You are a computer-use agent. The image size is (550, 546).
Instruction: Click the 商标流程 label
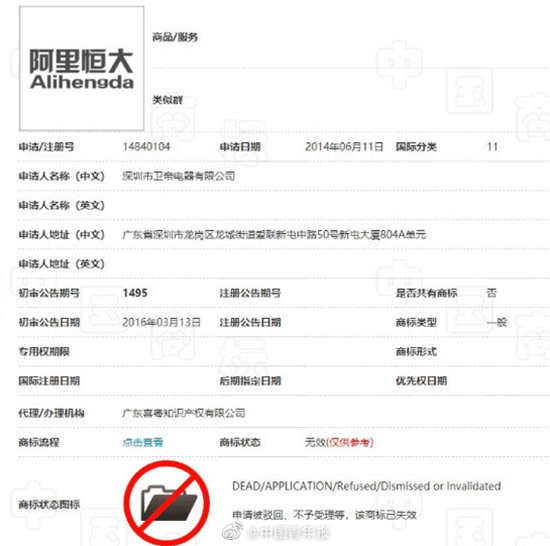click(x=39, y=442)
